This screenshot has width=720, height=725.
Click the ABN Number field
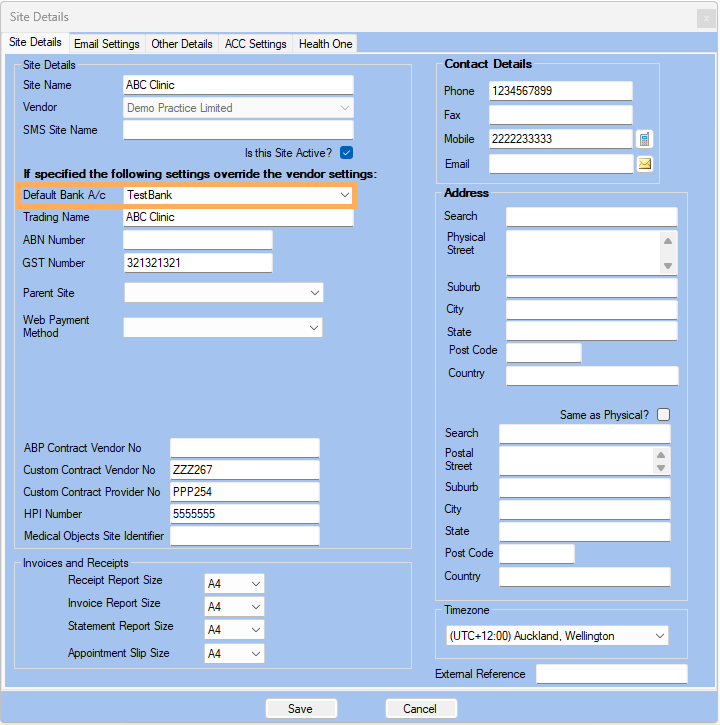click(198, 240)
